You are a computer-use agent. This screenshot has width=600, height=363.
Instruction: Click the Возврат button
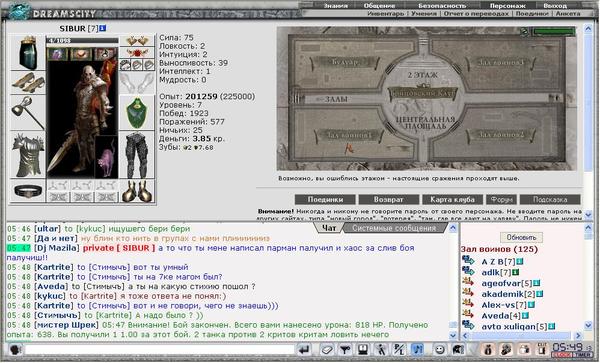point(388,199)
